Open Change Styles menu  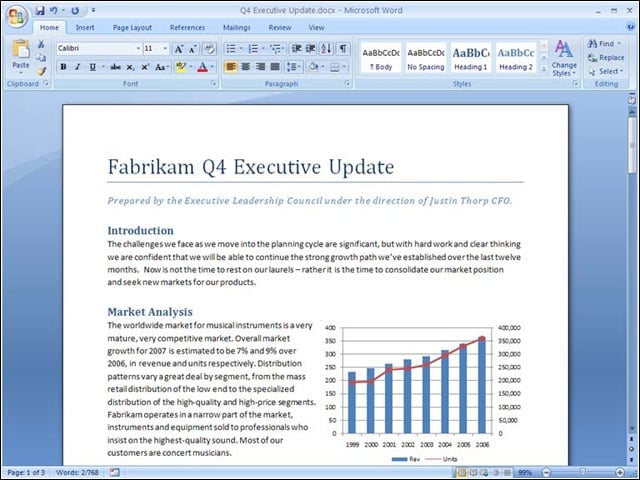[564, 58]
